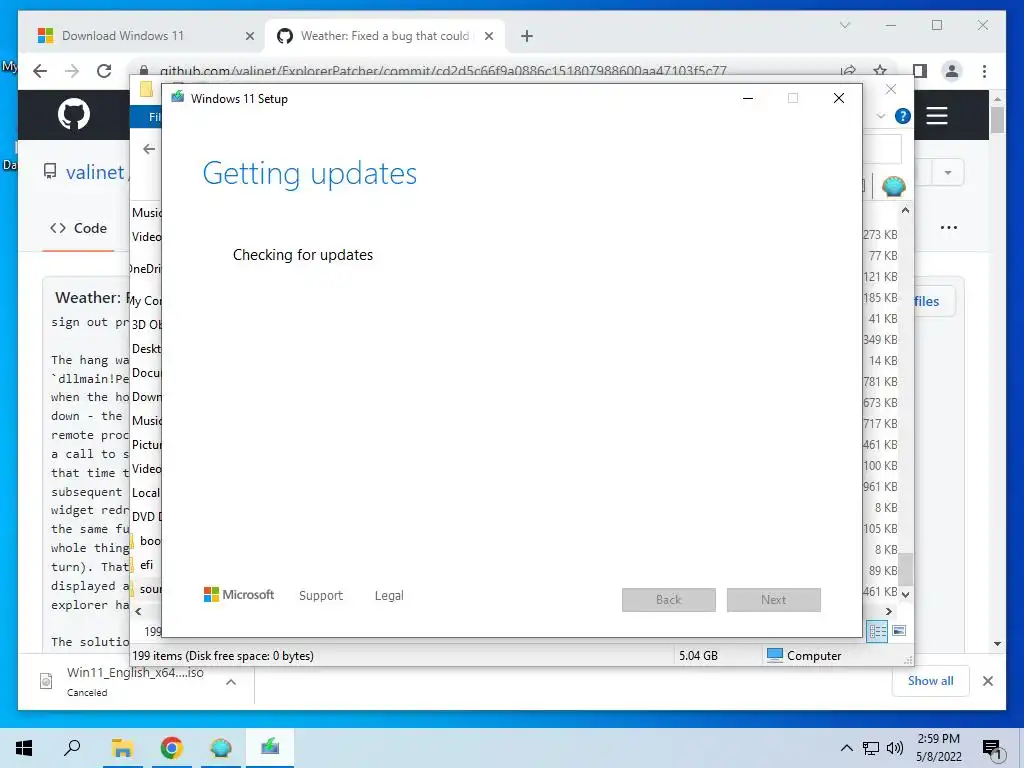Click Computer zone in Explorer status bar
This screenshot has width=1024, height=768.
pos(804,656)
